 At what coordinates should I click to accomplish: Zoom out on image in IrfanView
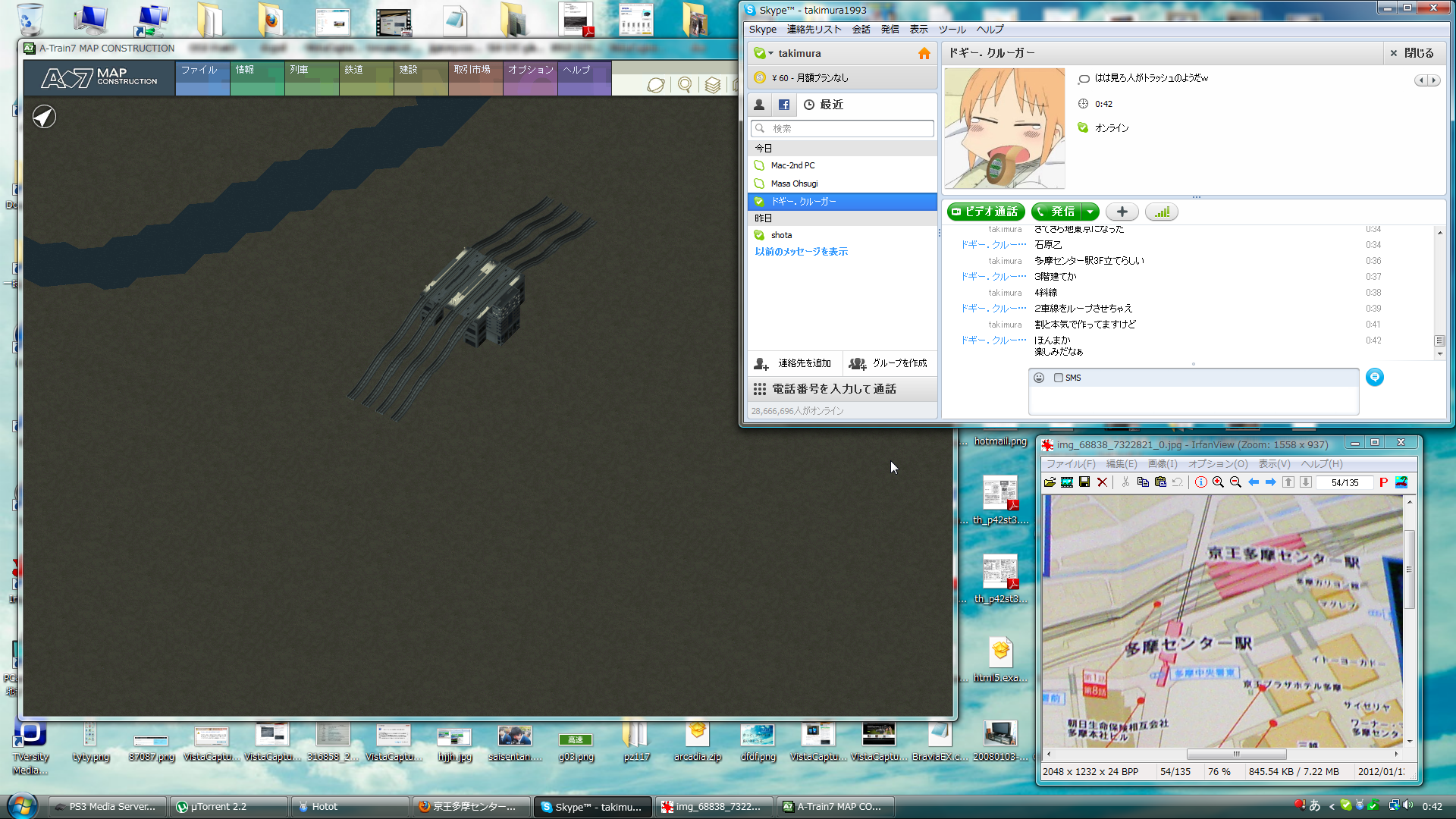1235,482
